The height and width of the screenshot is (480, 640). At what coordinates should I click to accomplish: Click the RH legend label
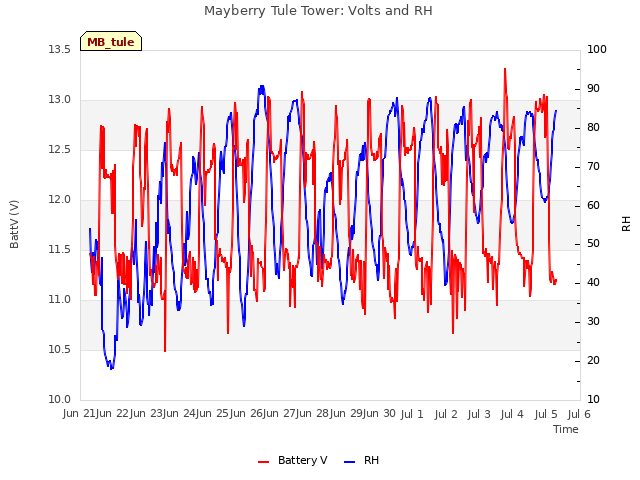pyautogui.click(x=371, y=460)
